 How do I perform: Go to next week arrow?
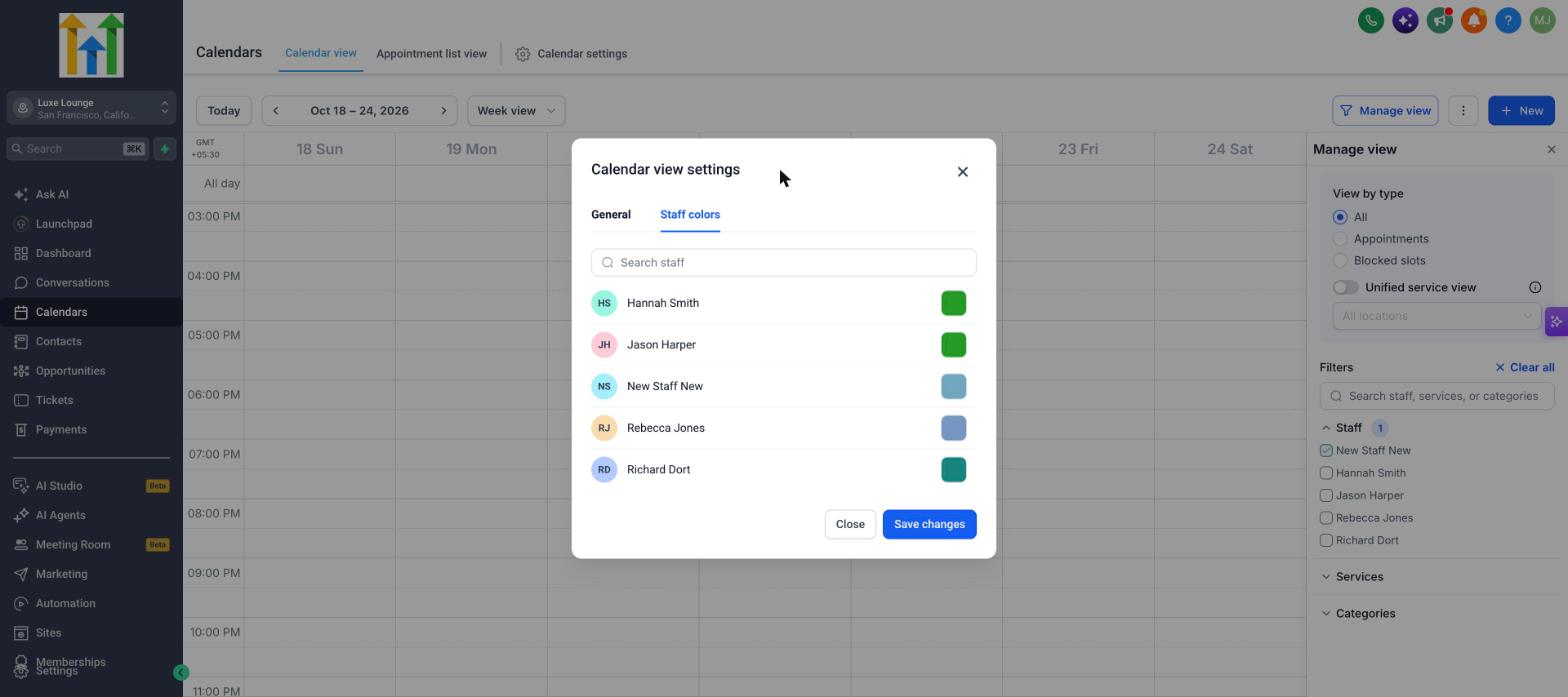[x=444, y=111]
